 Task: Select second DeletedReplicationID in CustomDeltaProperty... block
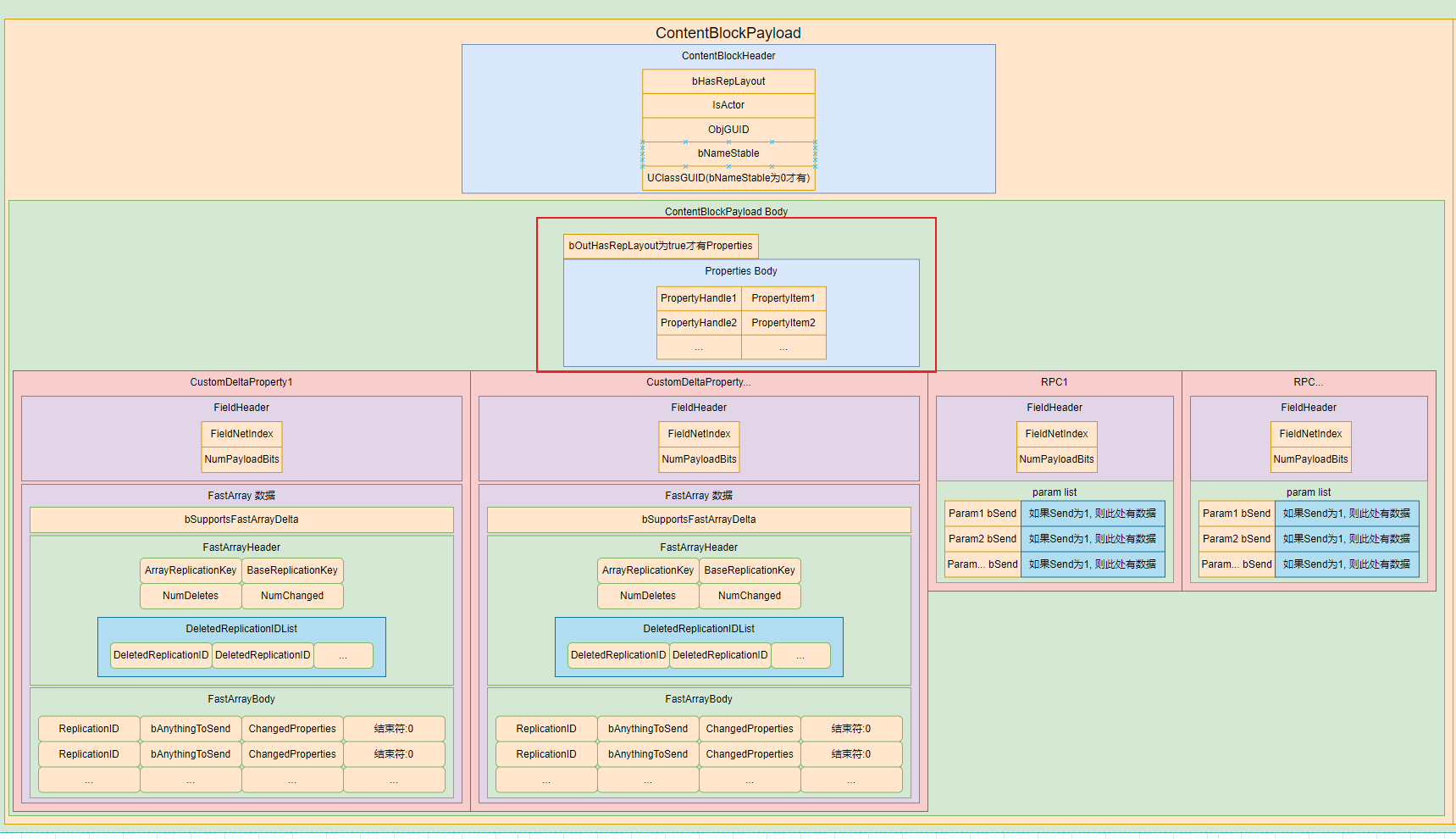pyautogui.click(x=720, y=655)
